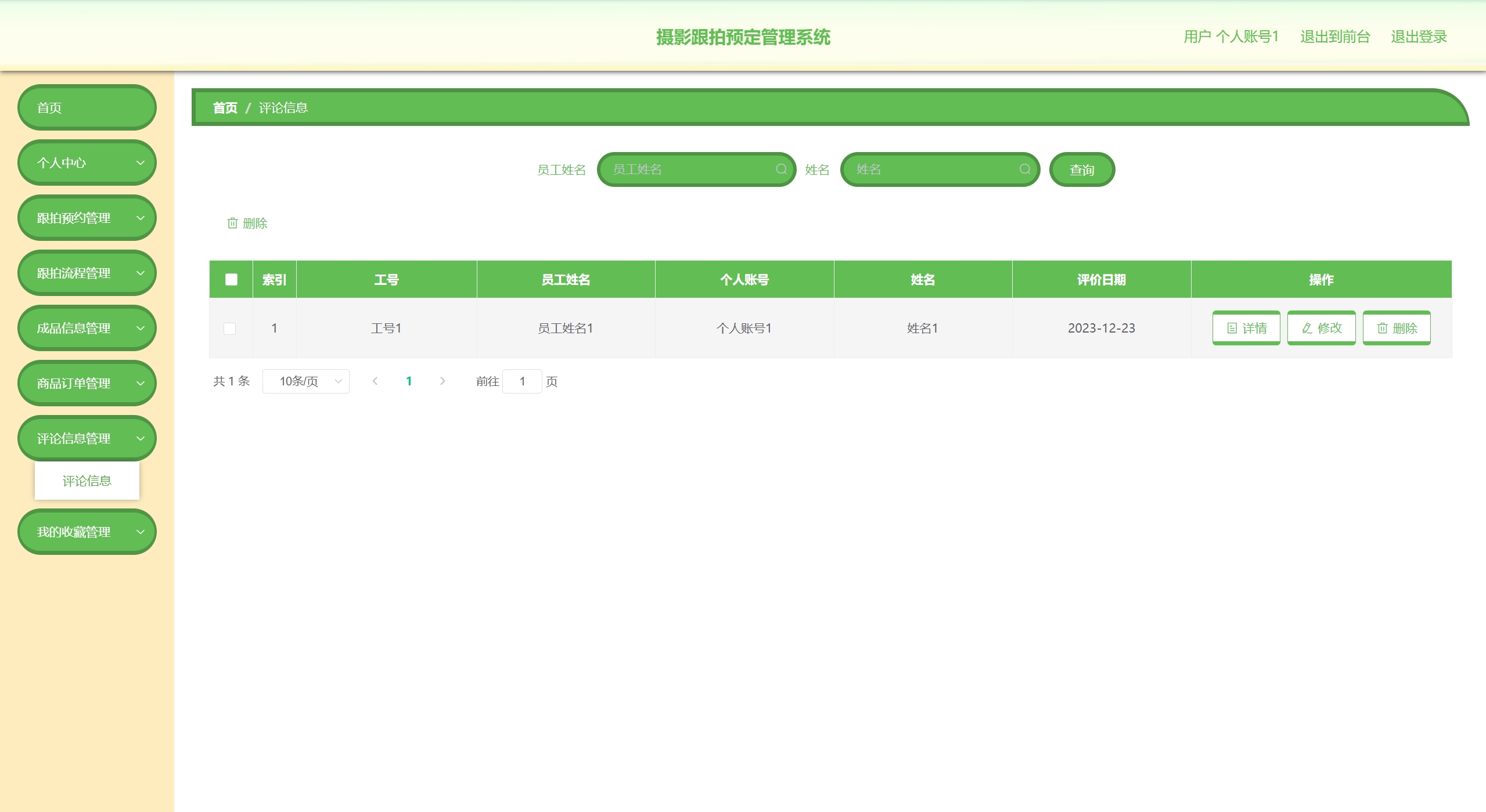Open 10条/页 page size dropdown
This screenshot has width=1486, height=812.
pos(305,381)
